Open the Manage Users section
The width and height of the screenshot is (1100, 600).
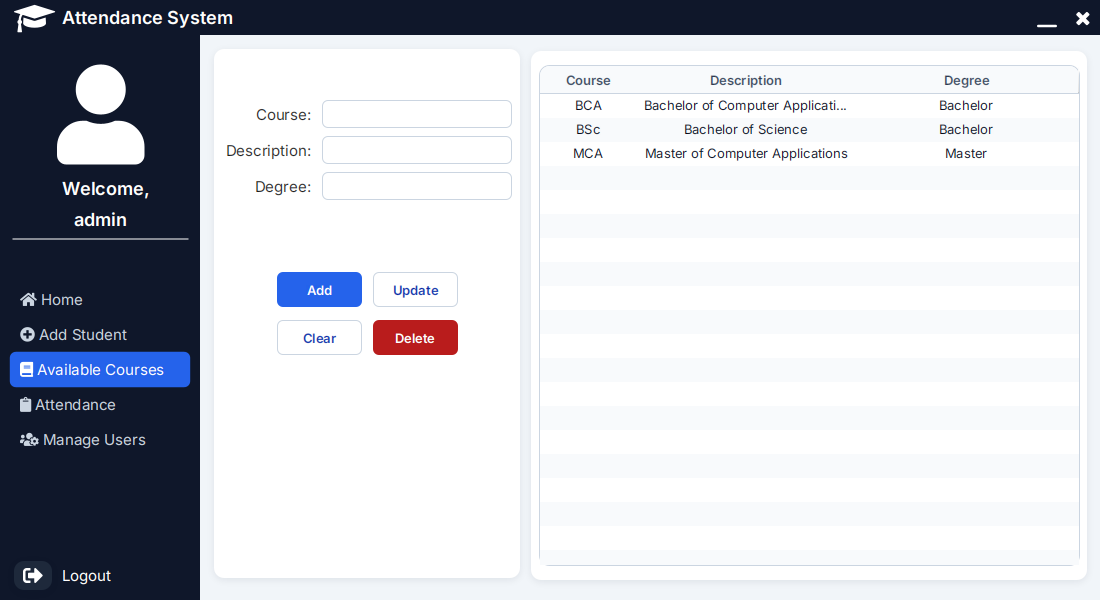click(x=100, y=440)
